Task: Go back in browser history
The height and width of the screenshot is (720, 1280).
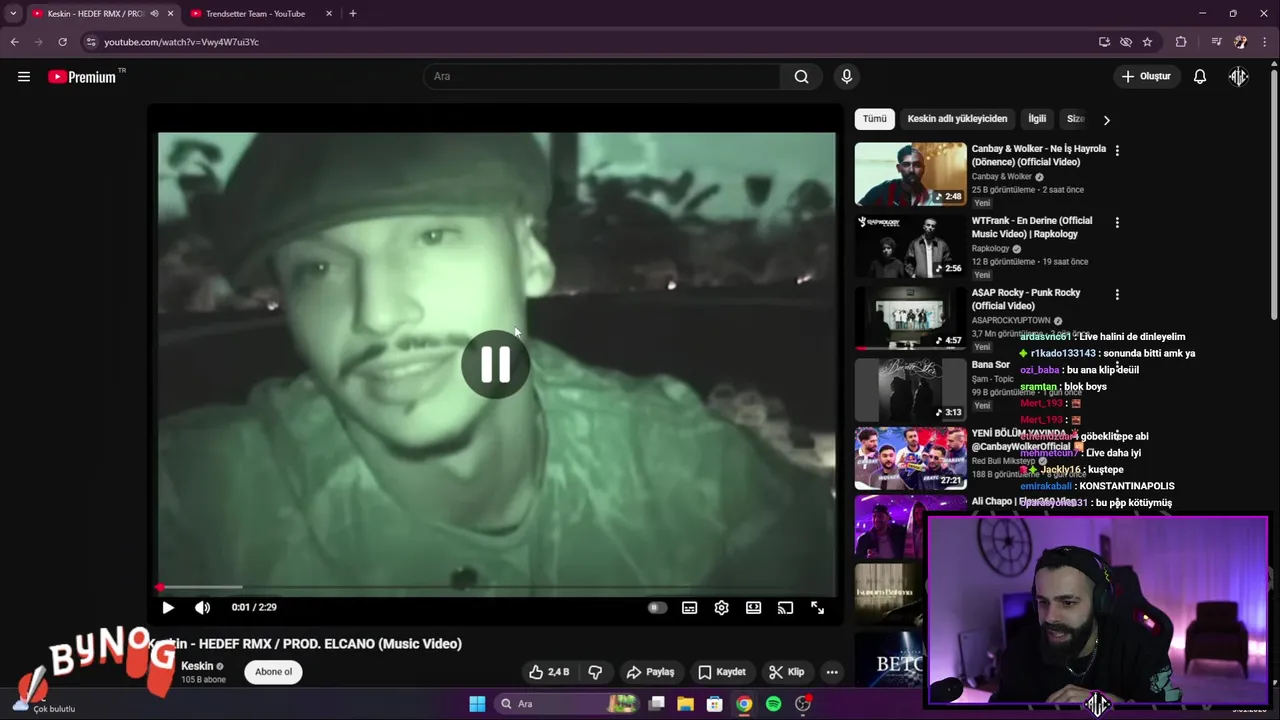Action: click(x=14, y=42)
